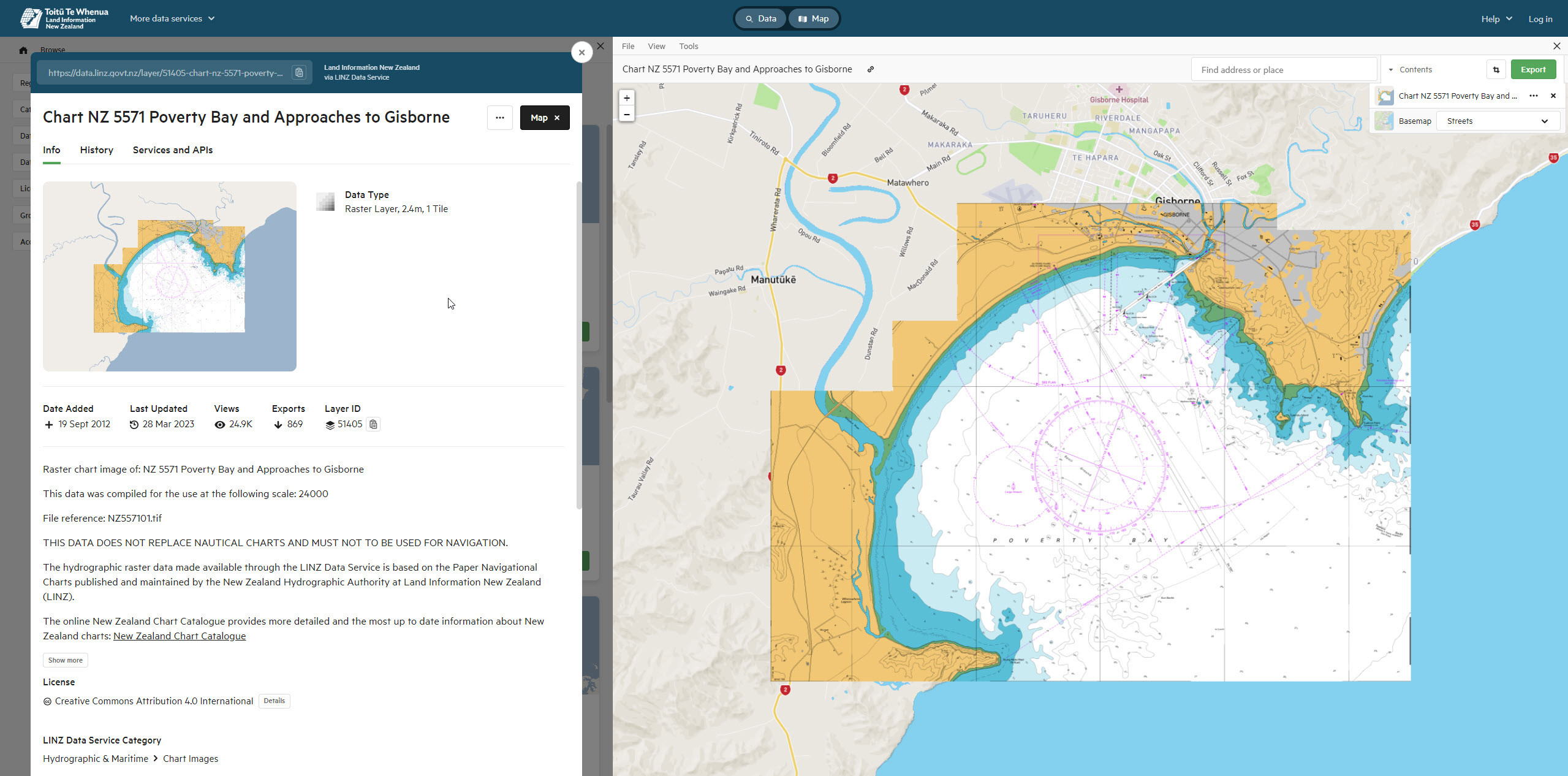Click the 'File reference: NZ557101.tif' text
1568x776 pixels.
pos(102,519)
